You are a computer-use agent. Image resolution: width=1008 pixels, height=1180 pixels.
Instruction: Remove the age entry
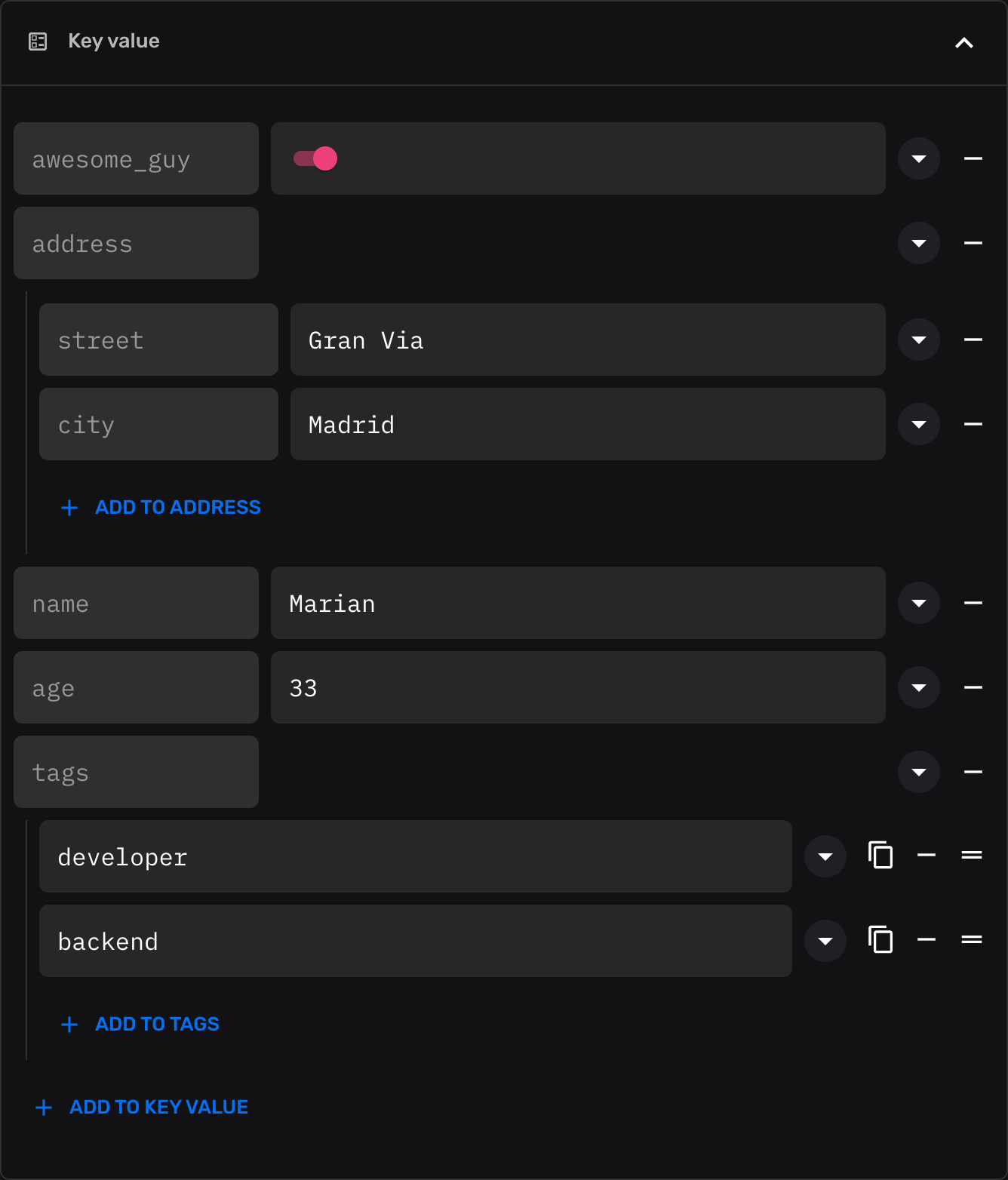click(x=973, y=687)
